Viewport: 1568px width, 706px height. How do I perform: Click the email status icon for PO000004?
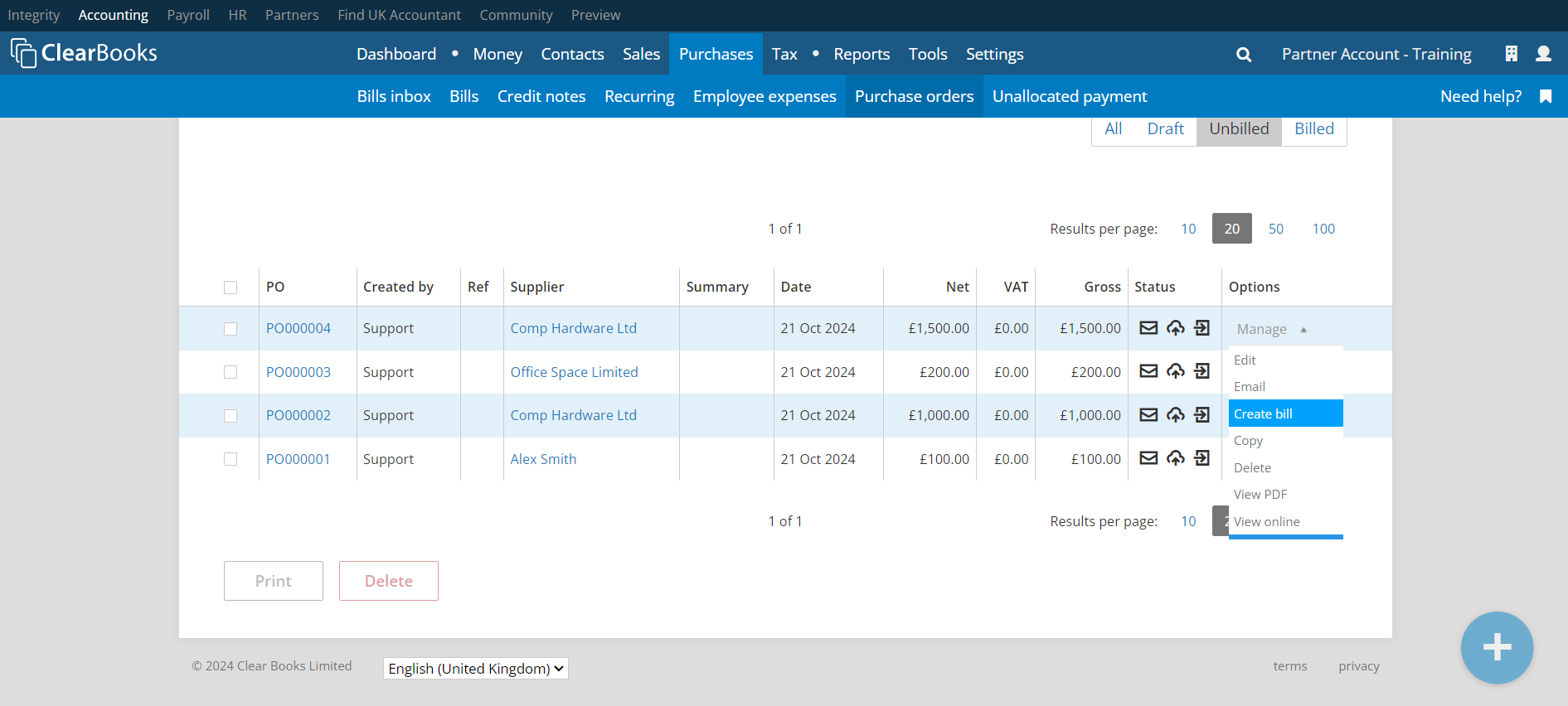point(1148,328)
